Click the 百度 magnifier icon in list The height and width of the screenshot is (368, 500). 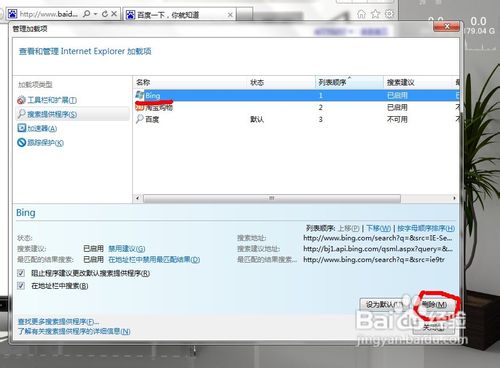140,119
